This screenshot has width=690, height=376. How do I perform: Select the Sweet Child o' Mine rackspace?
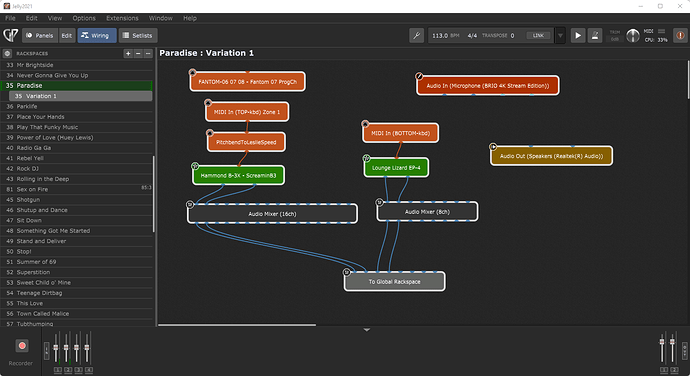pyautogui.click(x=77, y=283)
